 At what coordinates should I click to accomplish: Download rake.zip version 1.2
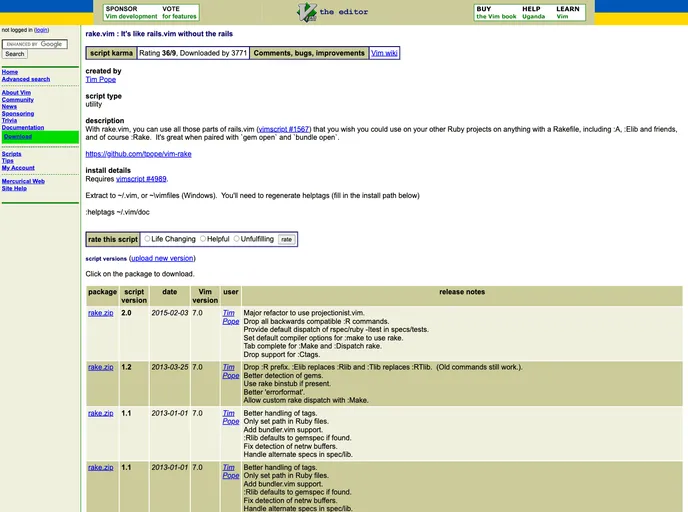pos(100,367)
